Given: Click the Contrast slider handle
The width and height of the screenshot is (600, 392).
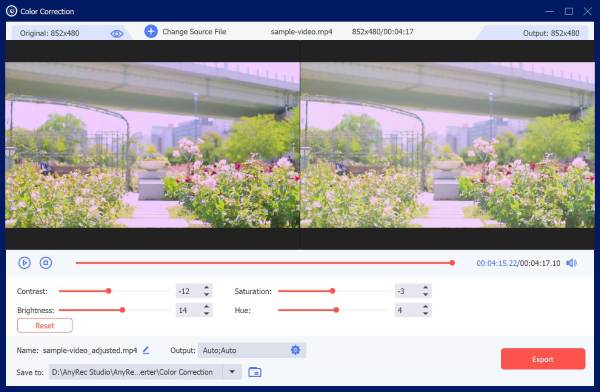Looking at the screenshot, I should pyautogui.click(x=109, y=291).
